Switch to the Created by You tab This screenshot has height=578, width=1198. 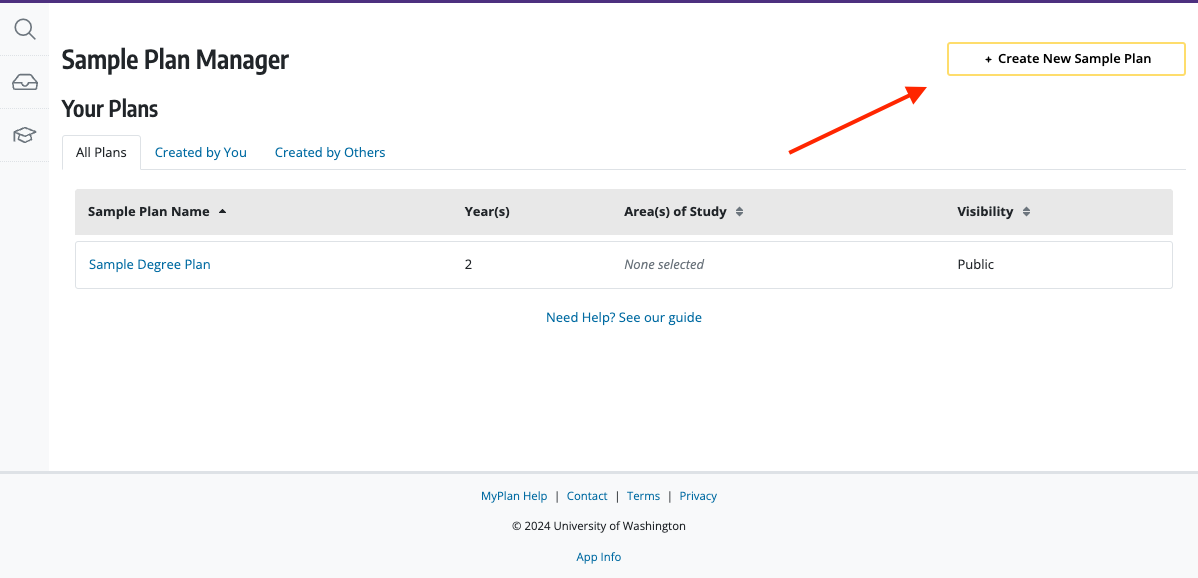tap(200, 153)
